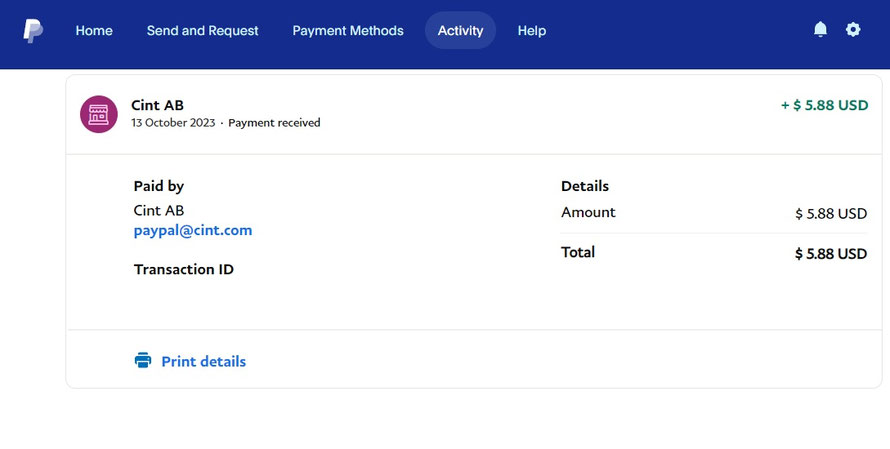This screenshot has height=449, width=890.
Task: Click the Amount label
Action: [589, 212]
